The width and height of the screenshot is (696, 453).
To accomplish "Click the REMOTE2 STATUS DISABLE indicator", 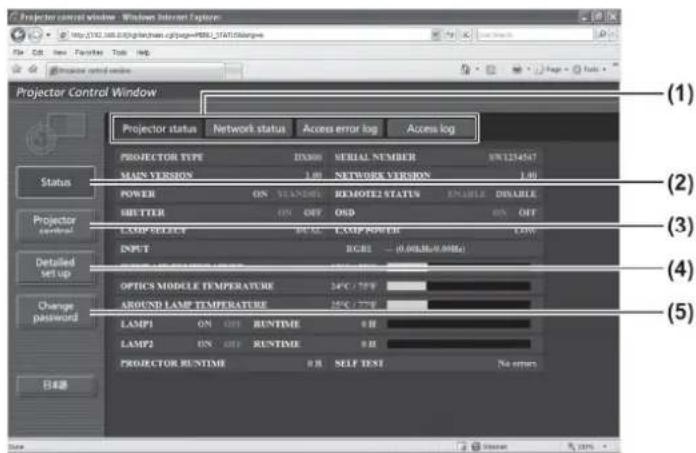I will click(x=516, y=194).
